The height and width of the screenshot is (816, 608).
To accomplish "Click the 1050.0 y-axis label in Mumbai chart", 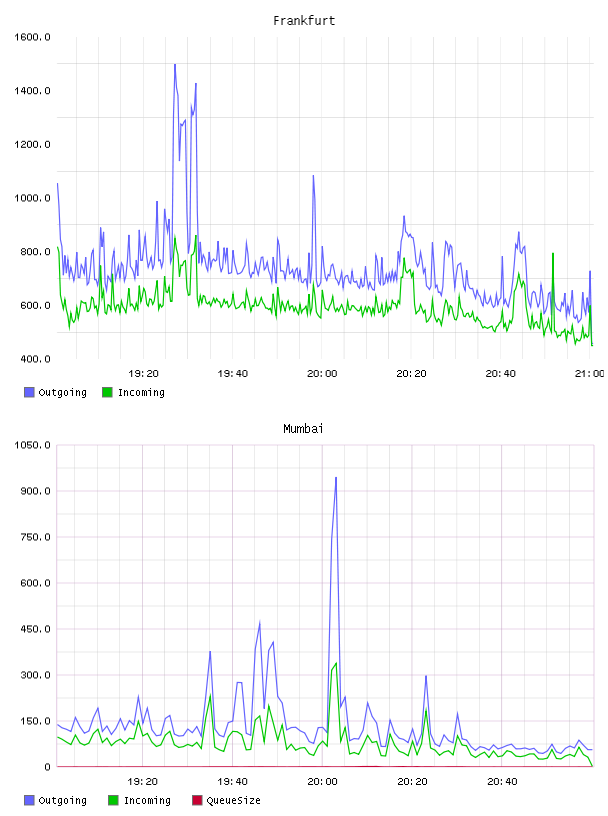I will tap(32, 445).
